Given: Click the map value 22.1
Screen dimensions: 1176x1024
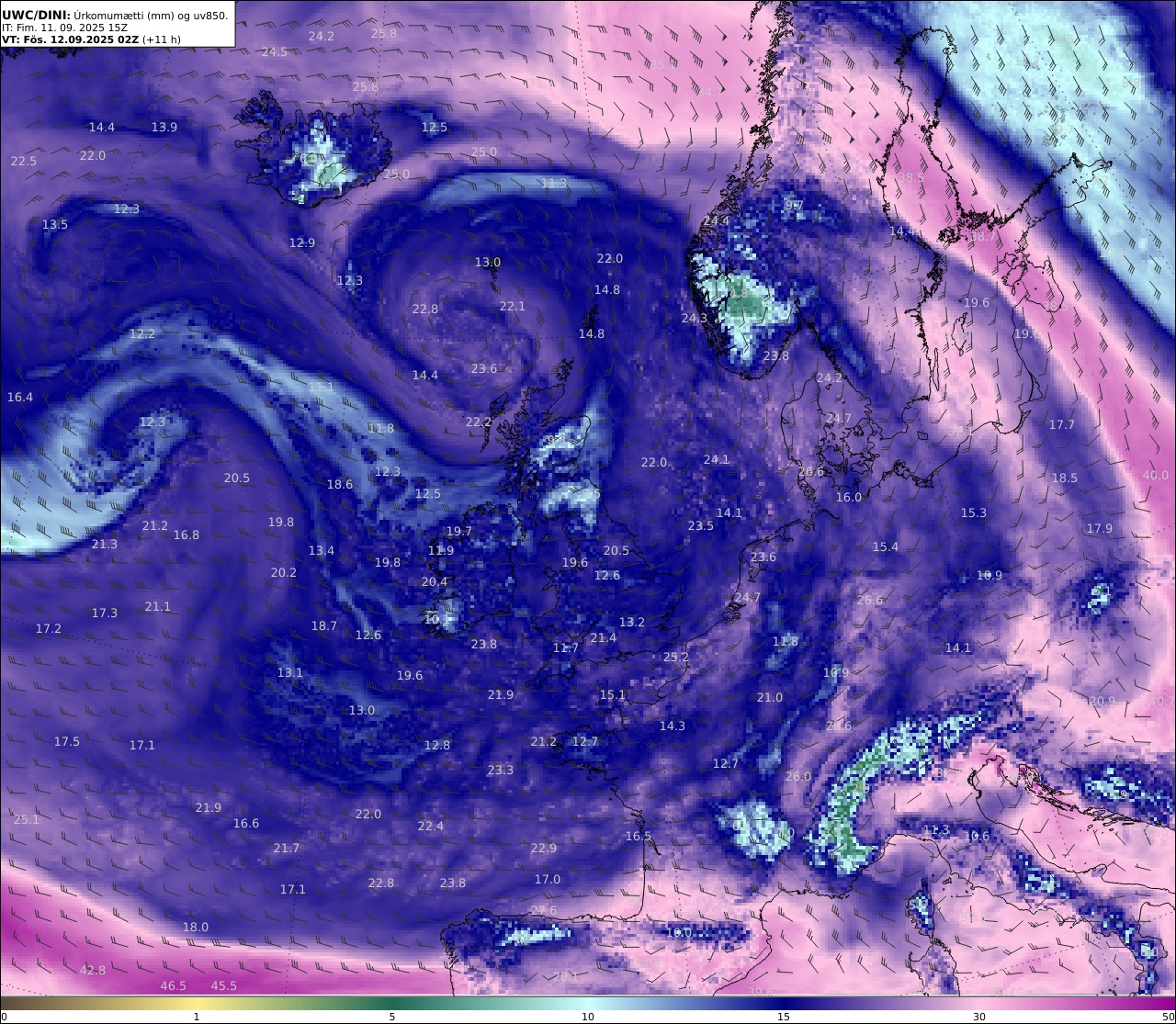Looking at the screenshot, I should tap(512, 307).
